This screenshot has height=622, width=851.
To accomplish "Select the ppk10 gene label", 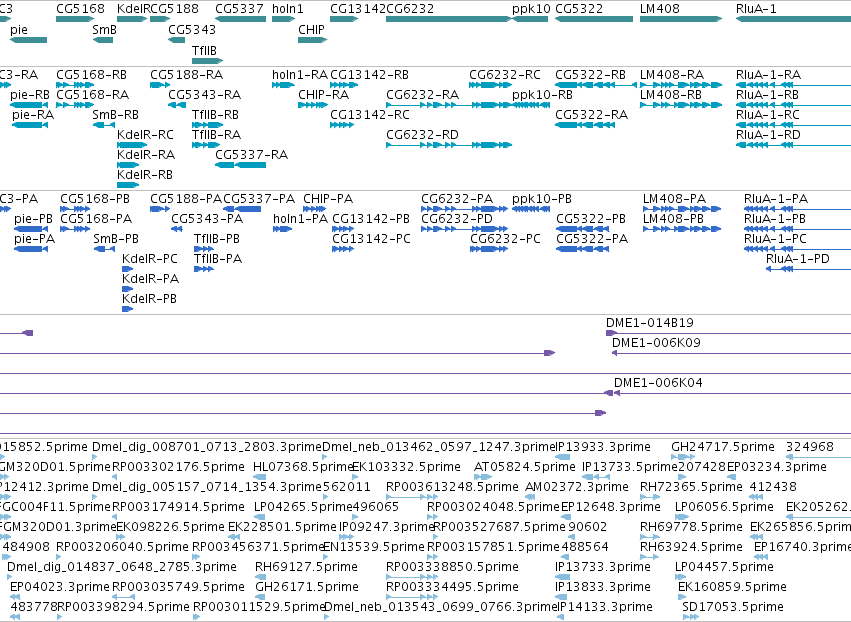I will tap(531, 9).
